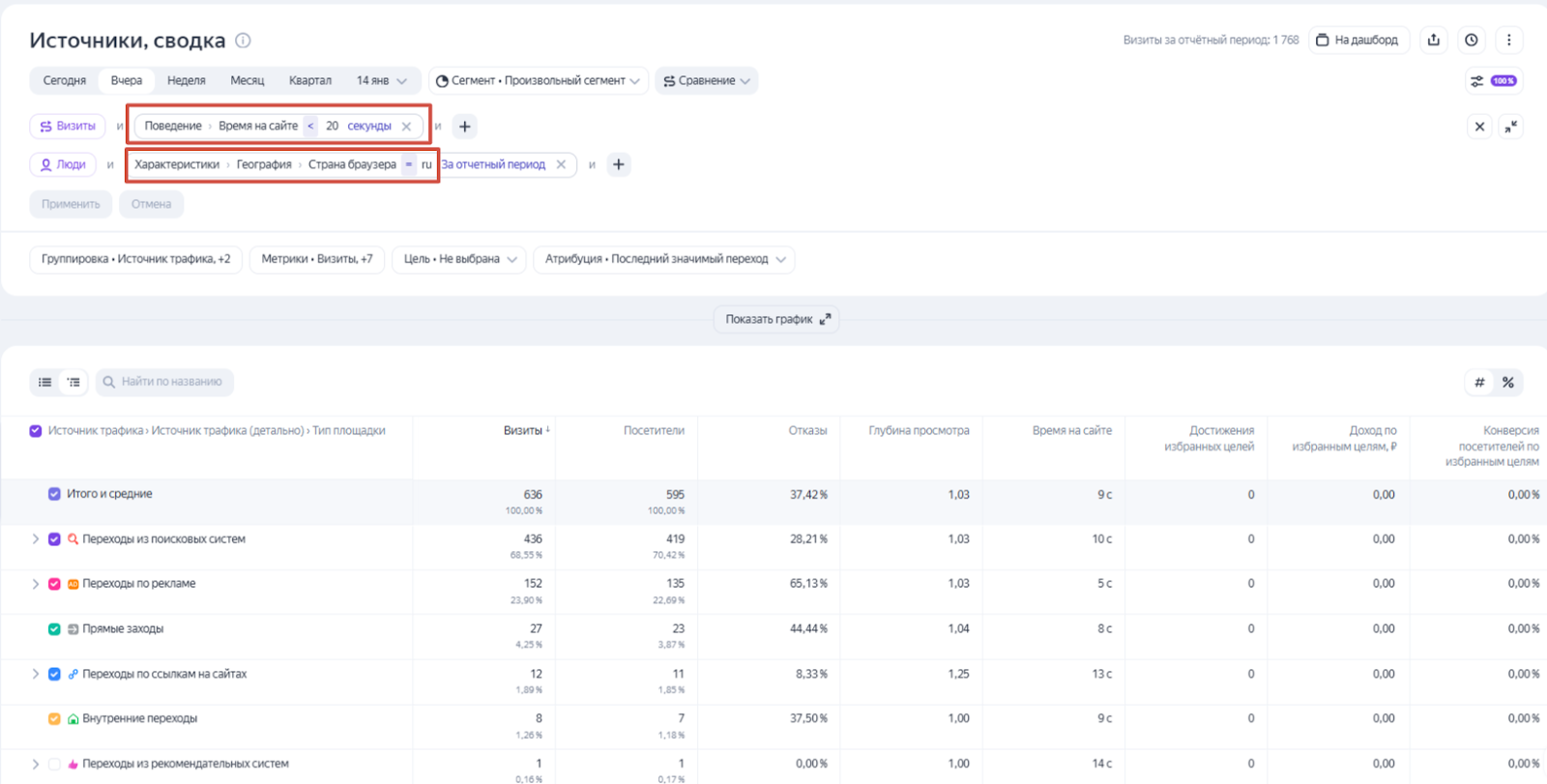Open the Segment dropdown
1547x784 pixels.
(x=538, y=81)
